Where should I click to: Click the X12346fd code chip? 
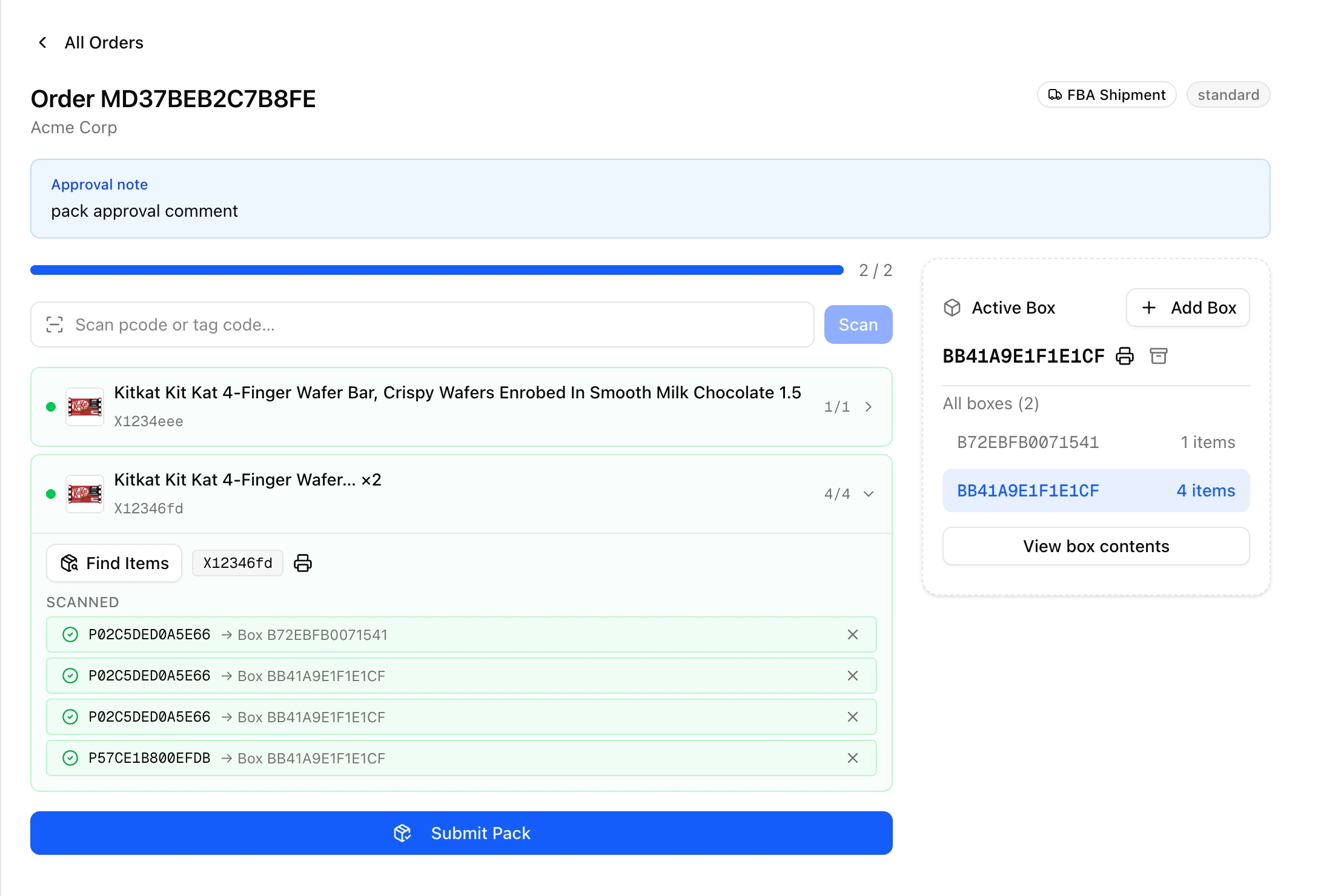coord(237,563)
